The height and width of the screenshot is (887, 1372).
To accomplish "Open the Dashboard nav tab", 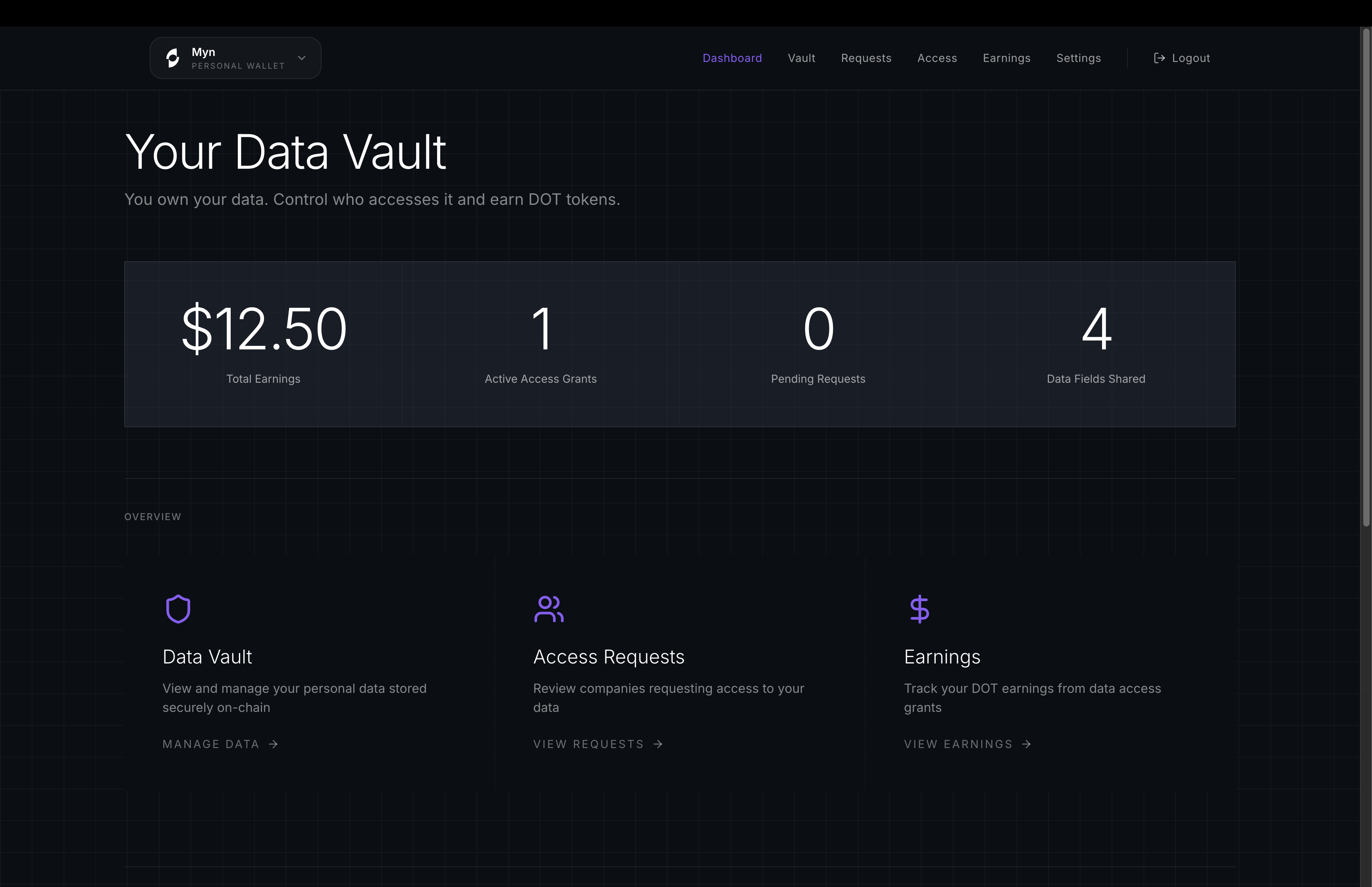I will point(732,58).
